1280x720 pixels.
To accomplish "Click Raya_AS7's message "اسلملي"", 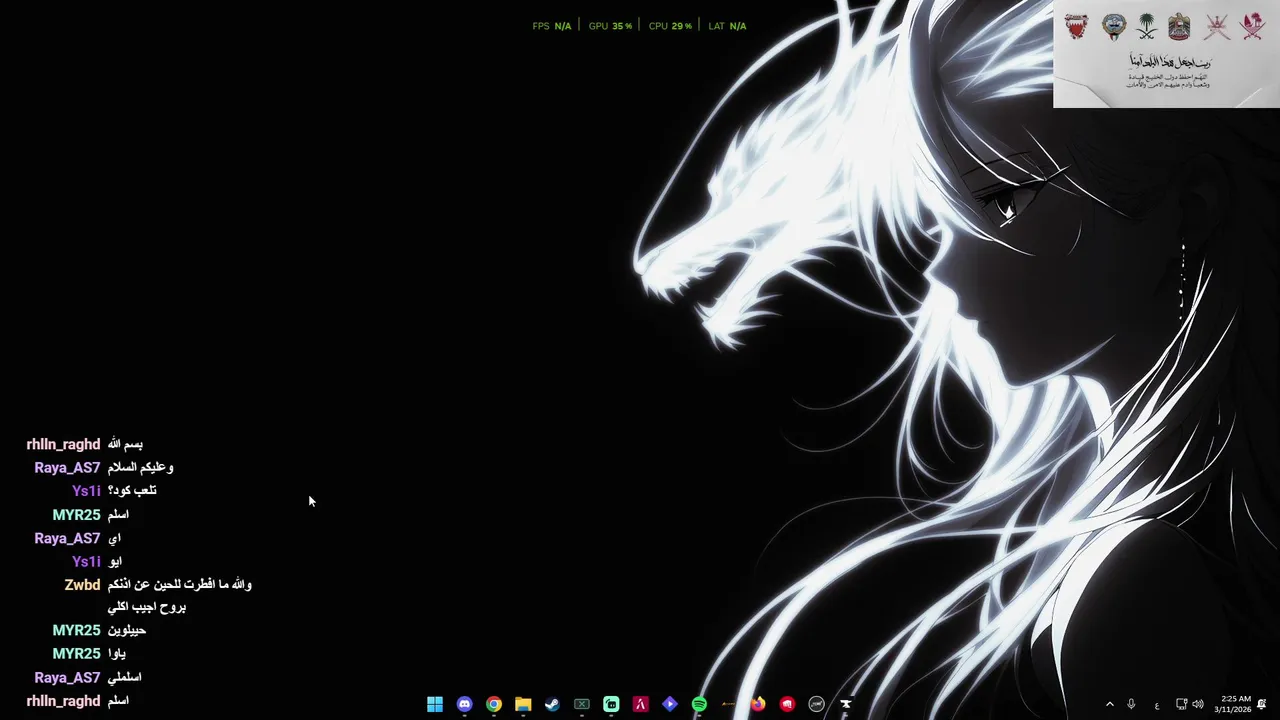I will [125, 677].
